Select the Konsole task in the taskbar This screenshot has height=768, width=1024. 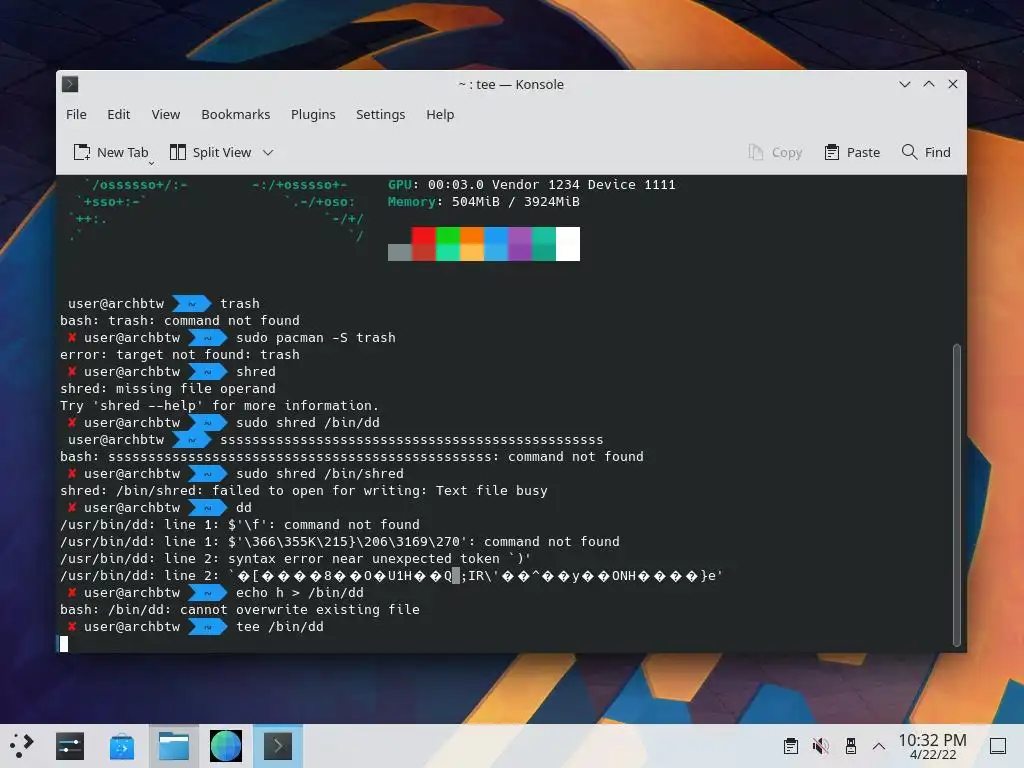click(278, 745)
